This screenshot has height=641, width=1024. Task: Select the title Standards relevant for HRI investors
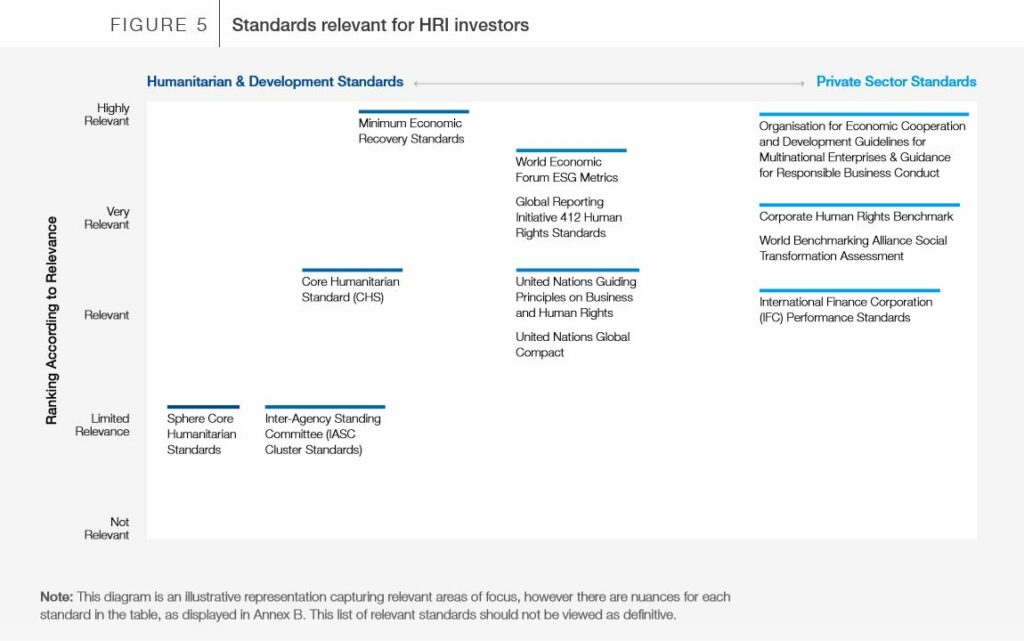(x=380, y=25)
